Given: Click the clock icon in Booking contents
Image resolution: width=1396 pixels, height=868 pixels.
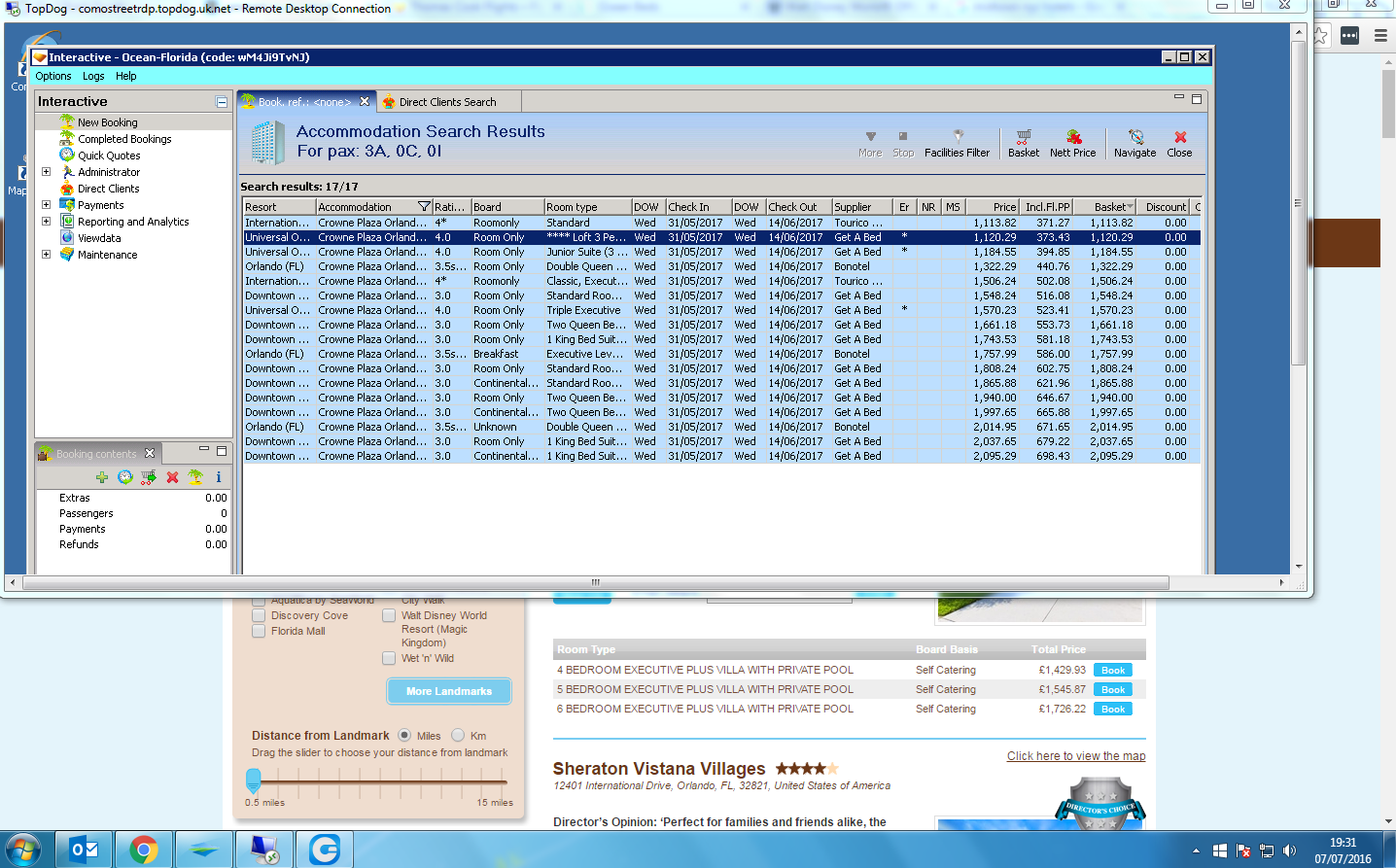Looking at the screenshot, I should pyautogui.click(x=125, y=477).
